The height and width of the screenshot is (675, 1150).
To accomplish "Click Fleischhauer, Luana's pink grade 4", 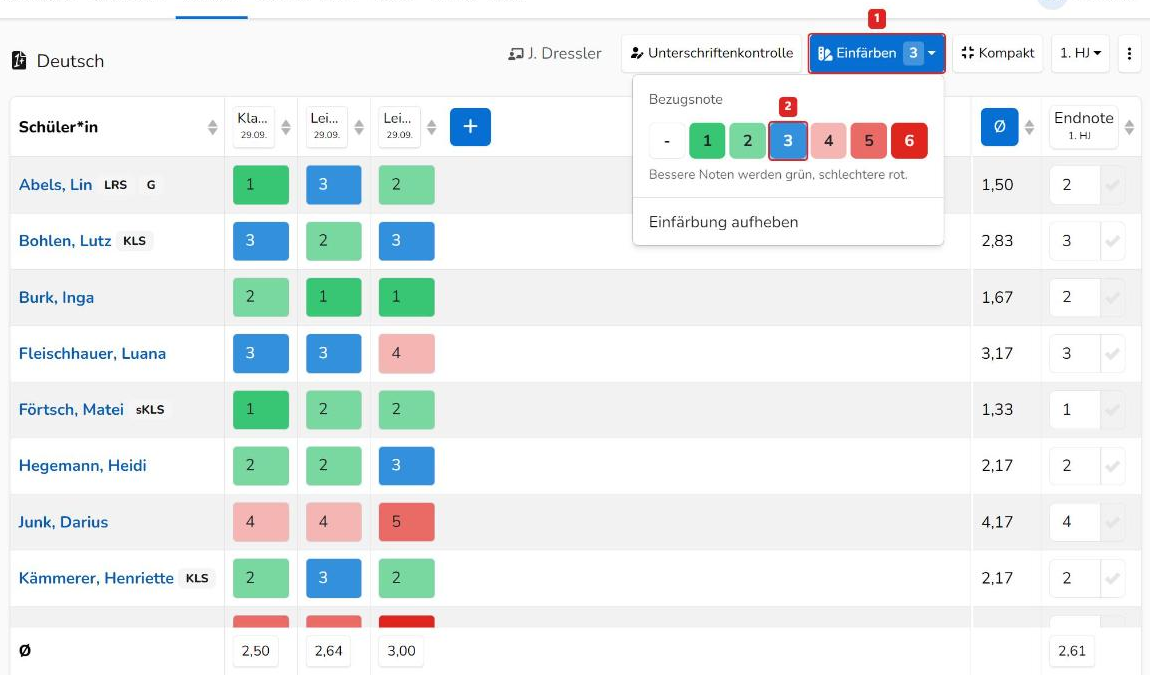I will (406, 353).
